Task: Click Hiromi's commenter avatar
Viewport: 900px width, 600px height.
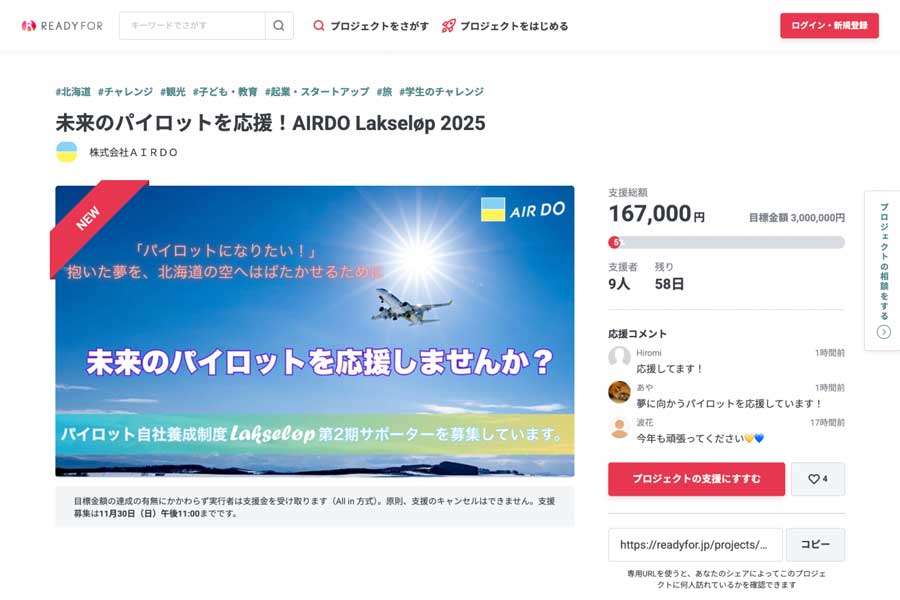Action: tap(619, 357)
